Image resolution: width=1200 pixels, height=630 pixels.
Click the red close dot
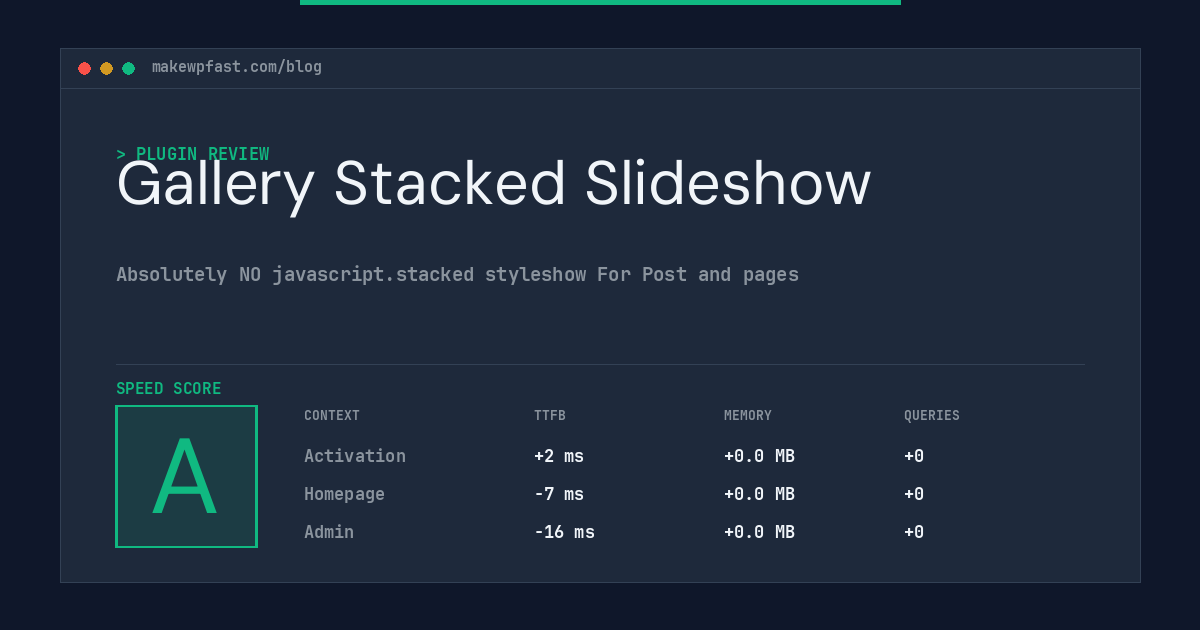84,68
